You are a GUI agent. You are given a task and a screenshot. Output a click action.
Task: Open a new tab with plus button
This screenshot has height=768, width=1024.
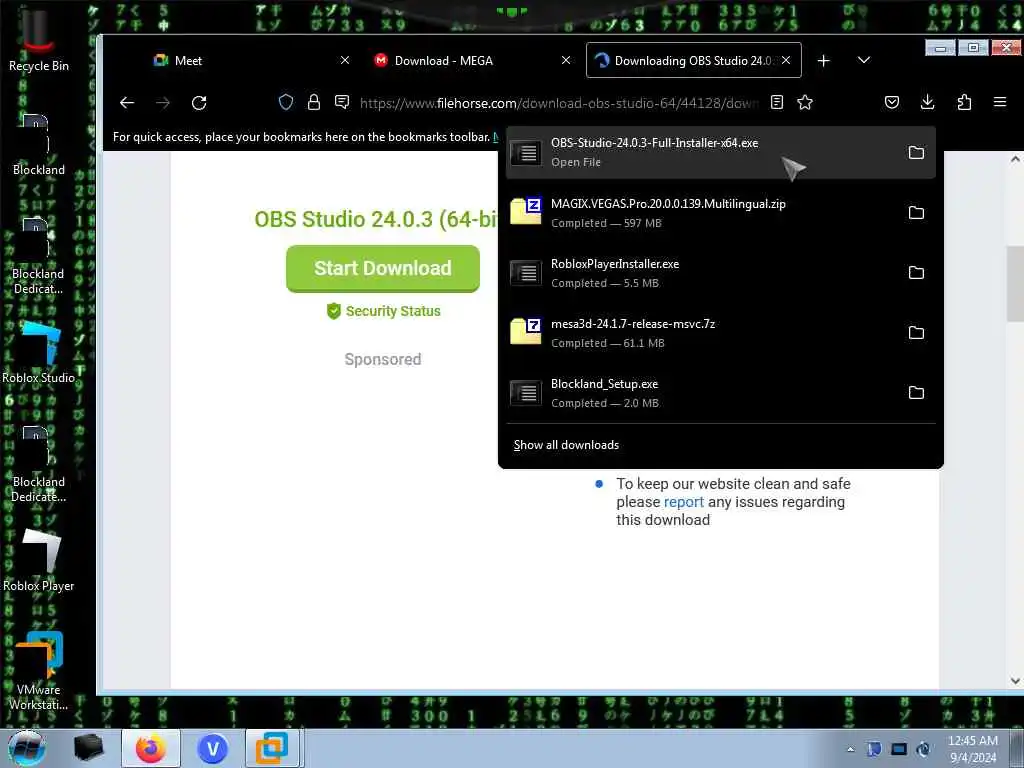pyautogui.click(x=824, y=60)
